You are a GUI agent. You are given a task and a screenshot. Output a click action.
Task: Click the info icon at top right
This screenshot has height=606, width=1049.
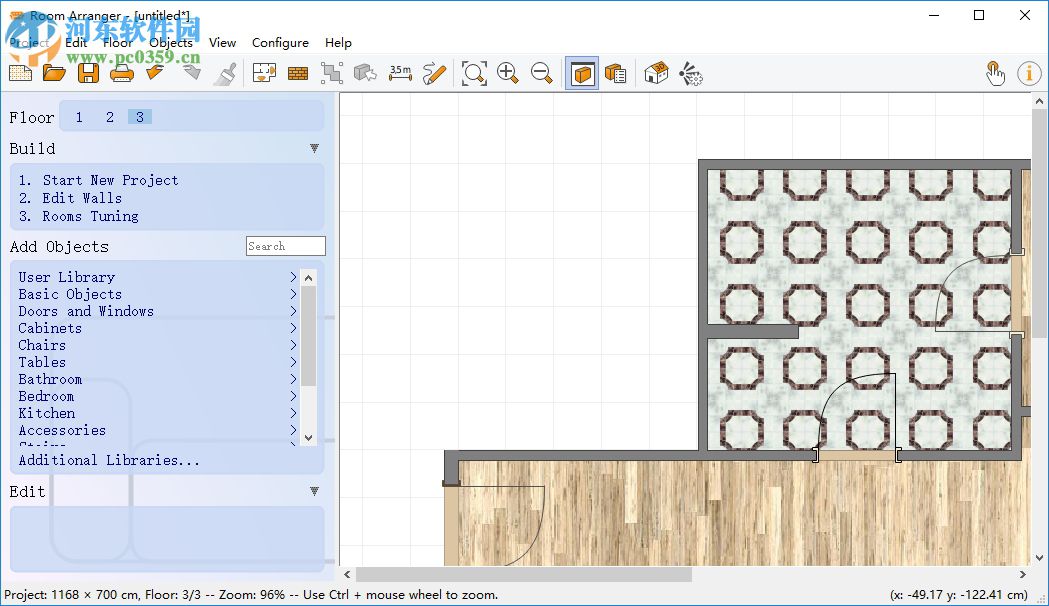click(x=1029, y=73)
